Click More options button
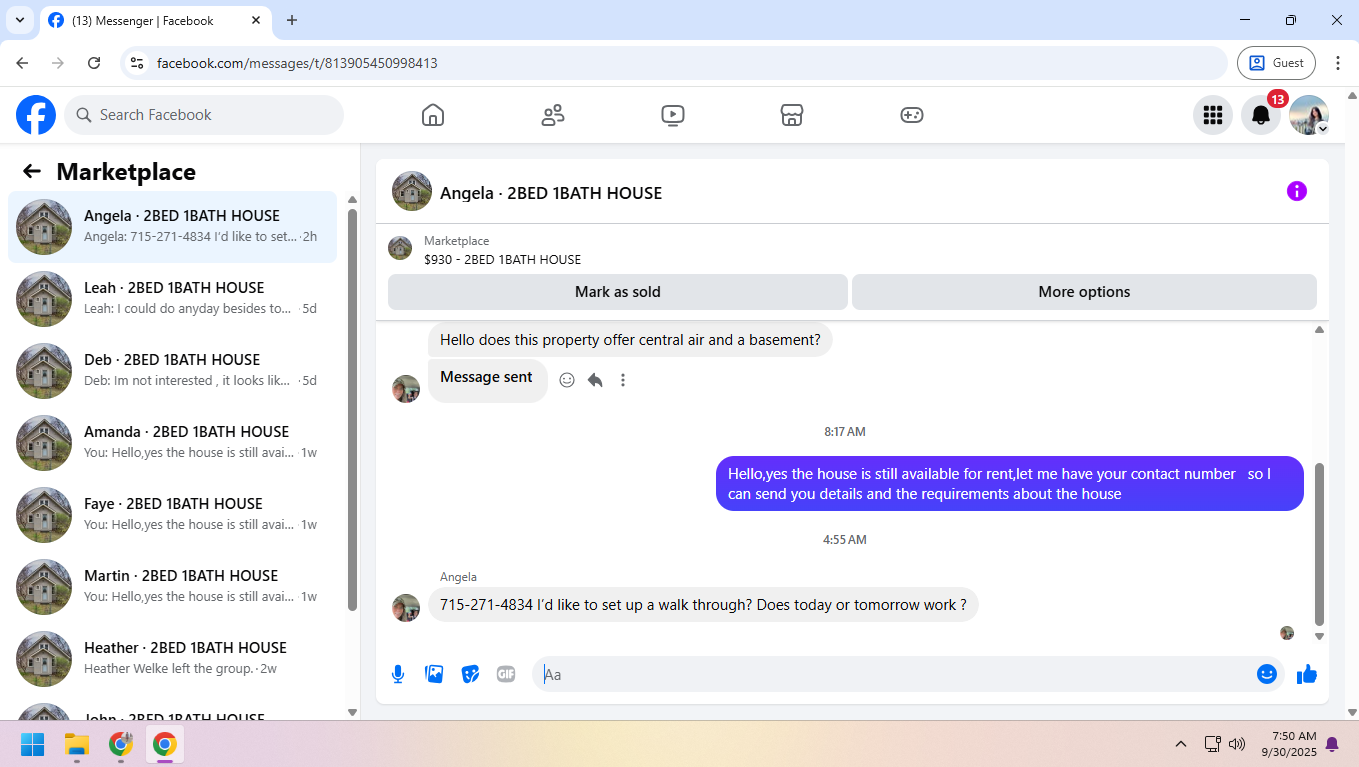1359x767 pixels. [x=1084, y=292]
